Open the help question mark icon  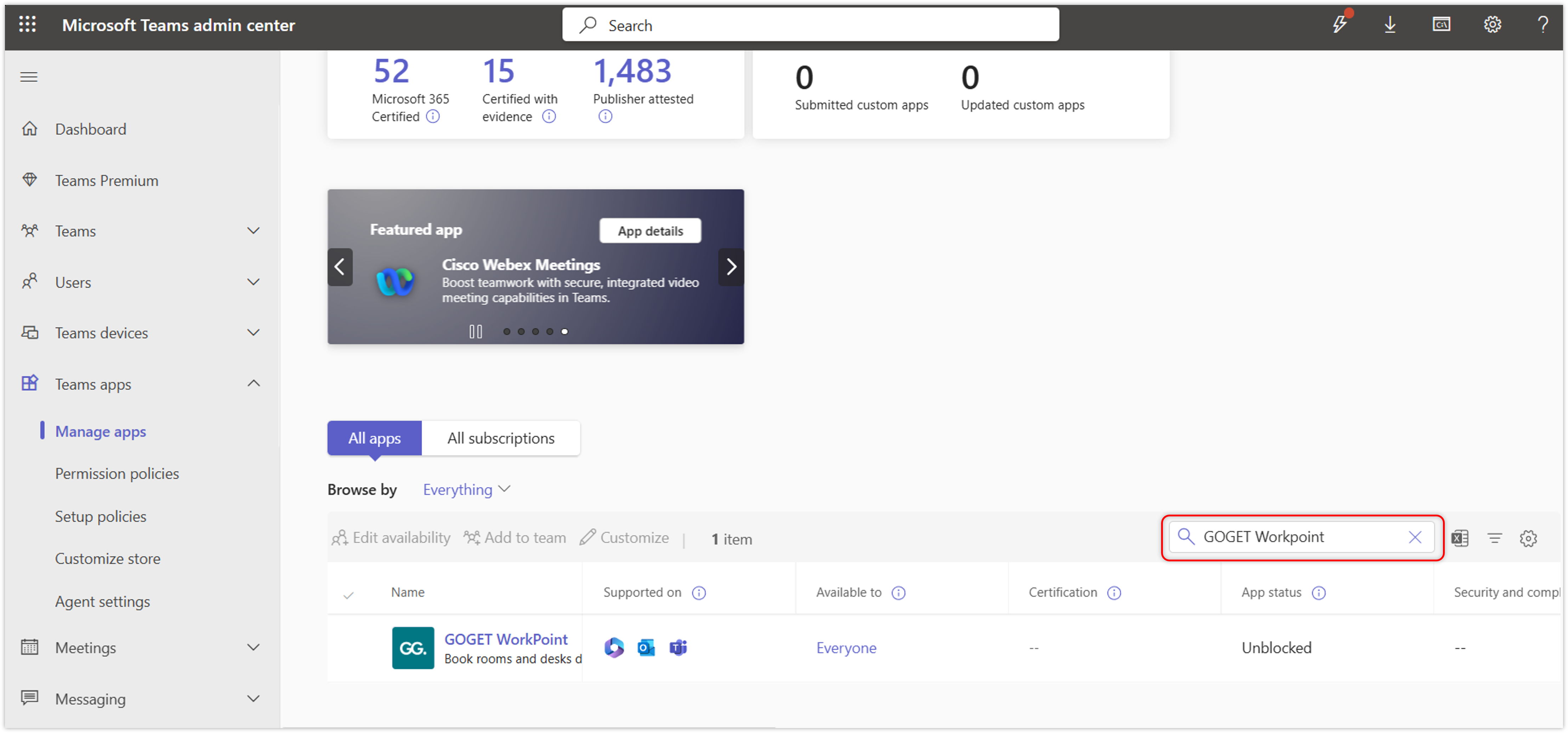coord(1543,24)
